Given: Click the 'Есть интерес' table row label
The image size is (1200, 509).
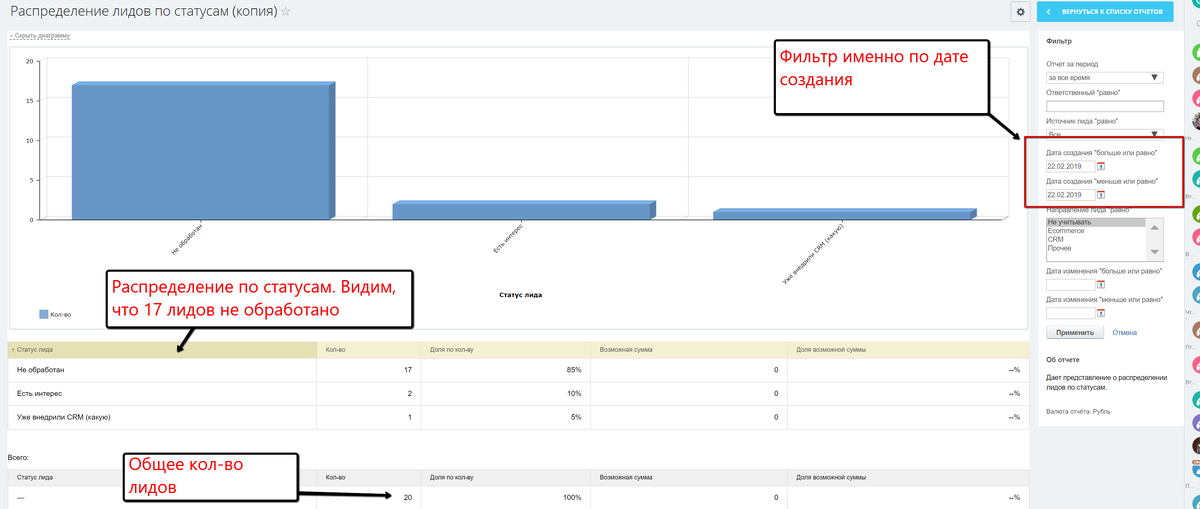Looking at the screenshot, I should [39, 394].
